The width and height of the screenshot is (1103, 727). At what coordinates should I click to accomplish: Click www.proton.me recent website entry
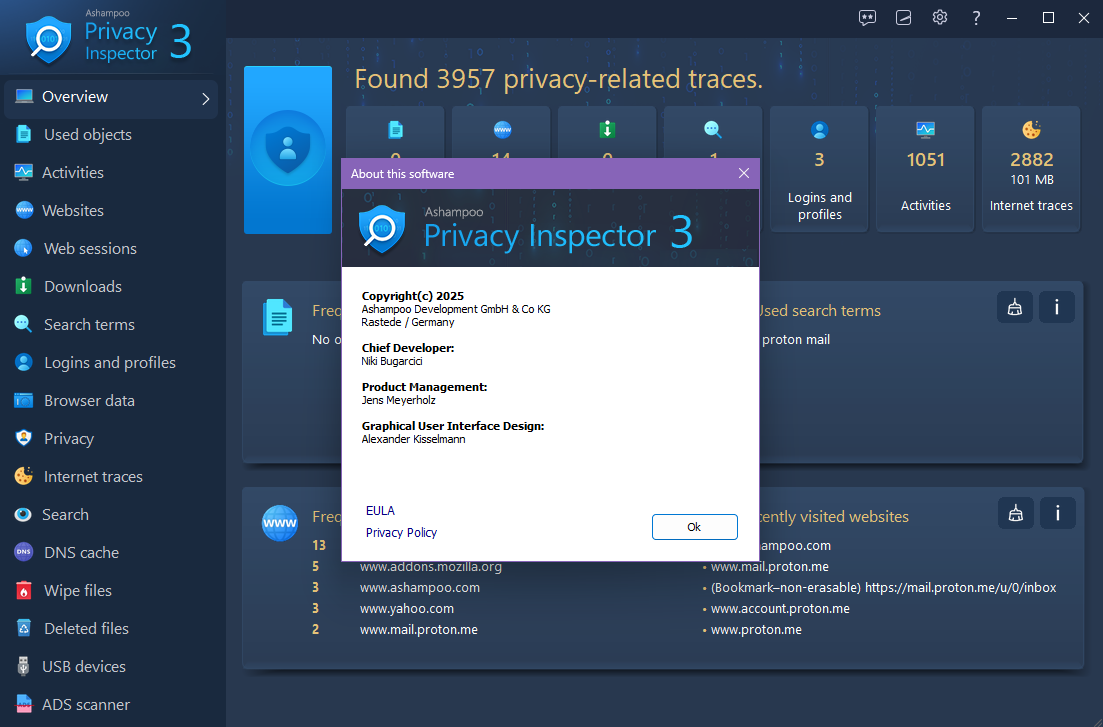pyautogui.click(x=756, y=629)
